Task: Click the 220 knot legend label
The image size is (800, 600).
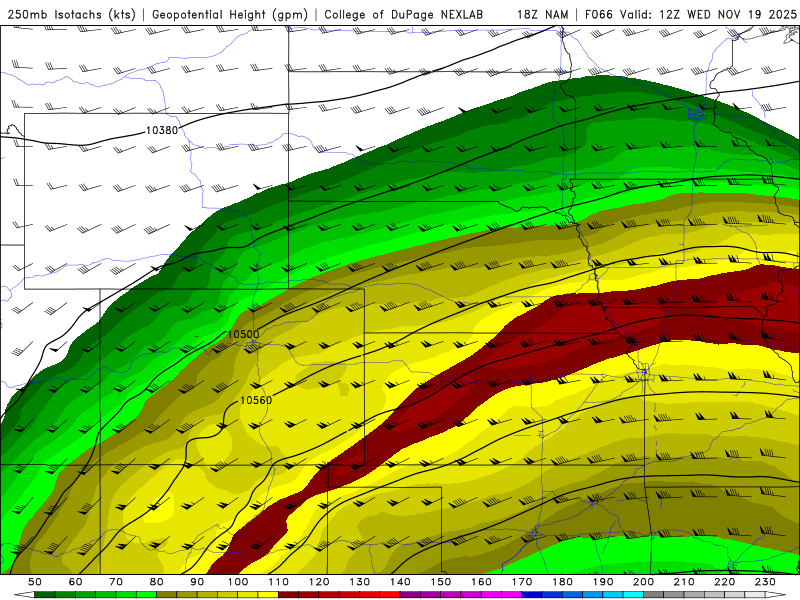Action: (x=724, y=582)
